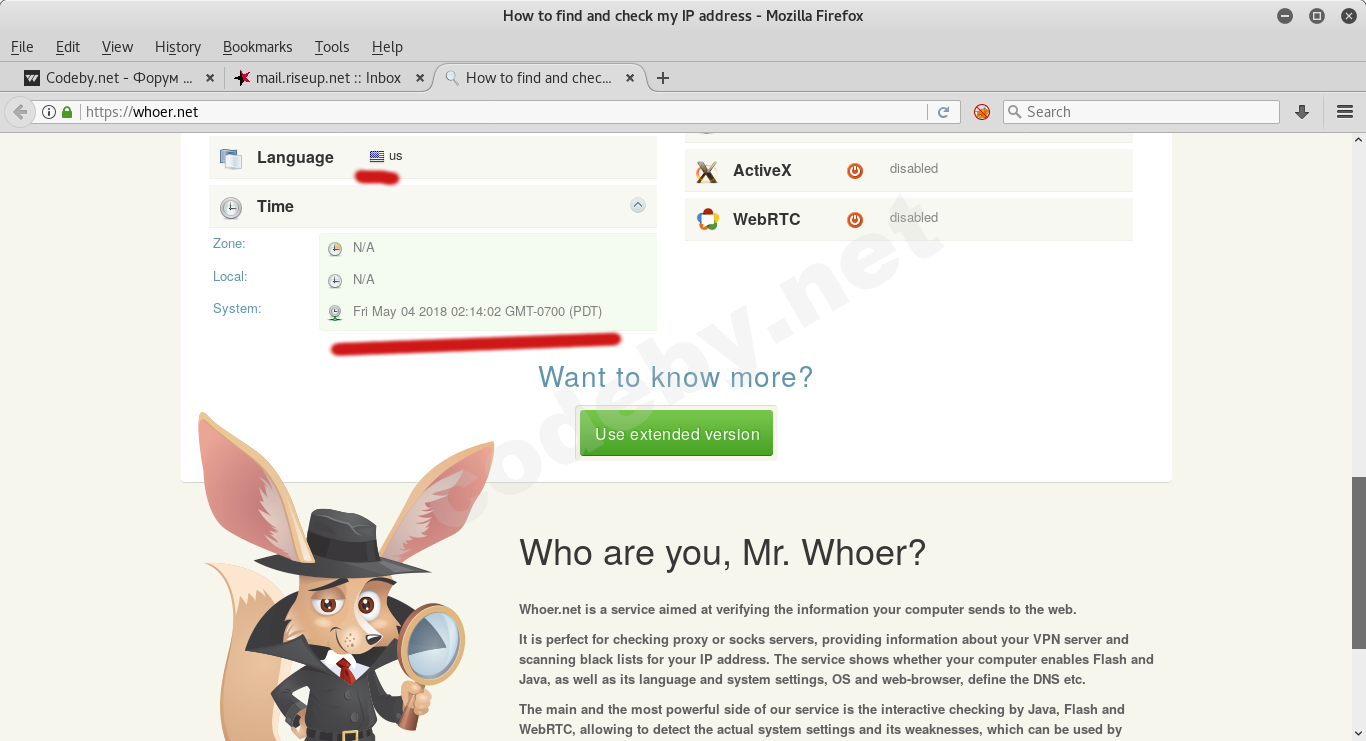Click the ActiveX disabled power indicator
Screen dimensions: 1366x741
point(855,171)
